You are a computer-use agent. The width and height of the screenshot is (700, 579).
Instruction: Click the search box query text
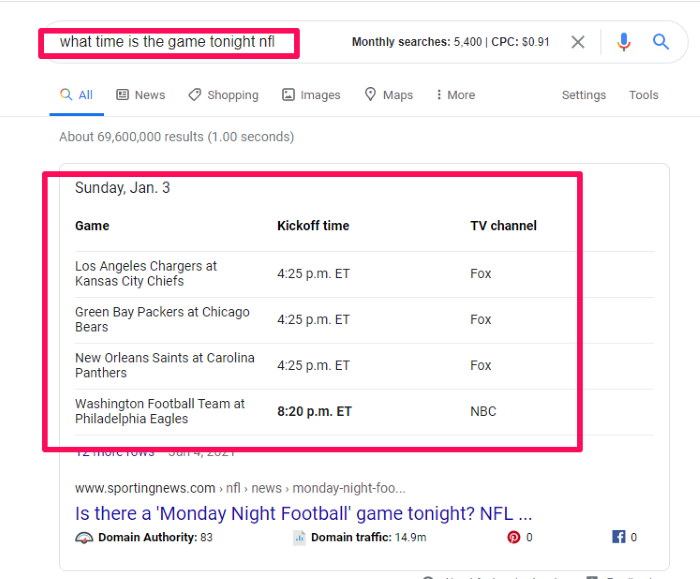[167, 42]
